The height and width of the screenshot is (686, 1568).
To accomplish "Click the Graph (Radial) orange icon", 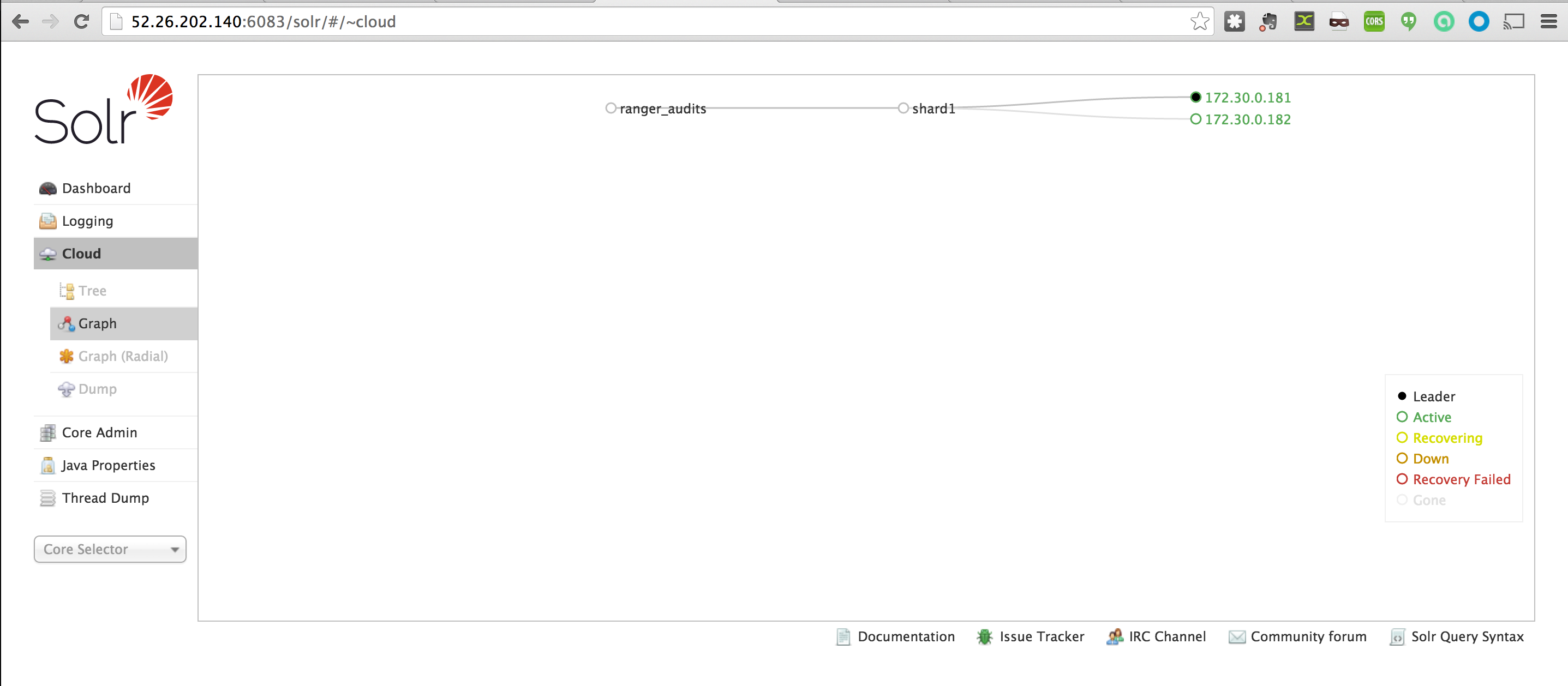I will pyautogui.click(x=67, y=357).
